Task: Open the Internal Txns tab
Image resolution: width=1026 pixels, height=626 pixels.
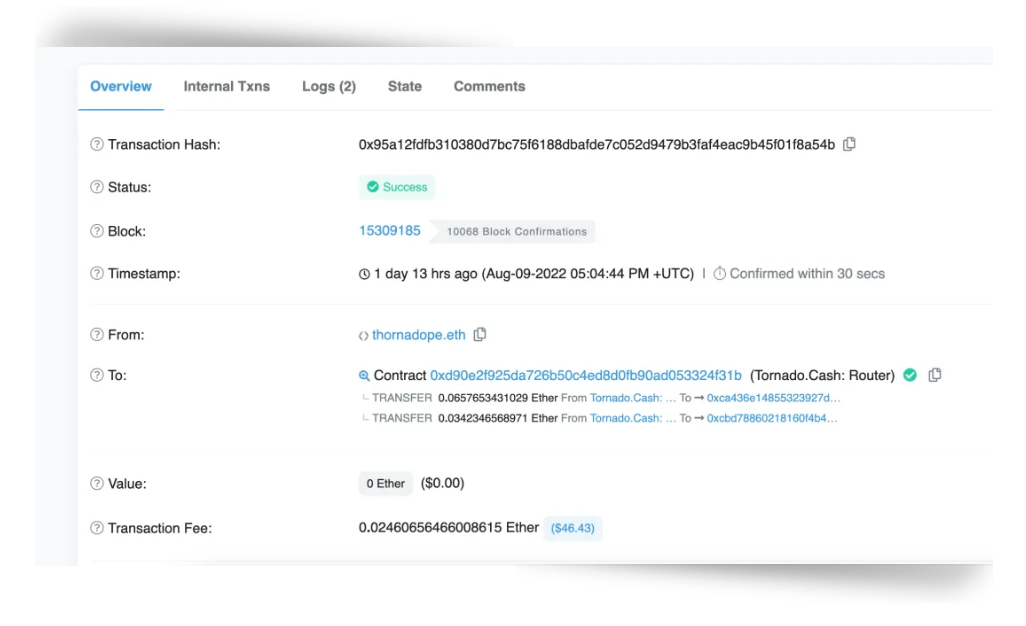Action: tap(226, 86)
